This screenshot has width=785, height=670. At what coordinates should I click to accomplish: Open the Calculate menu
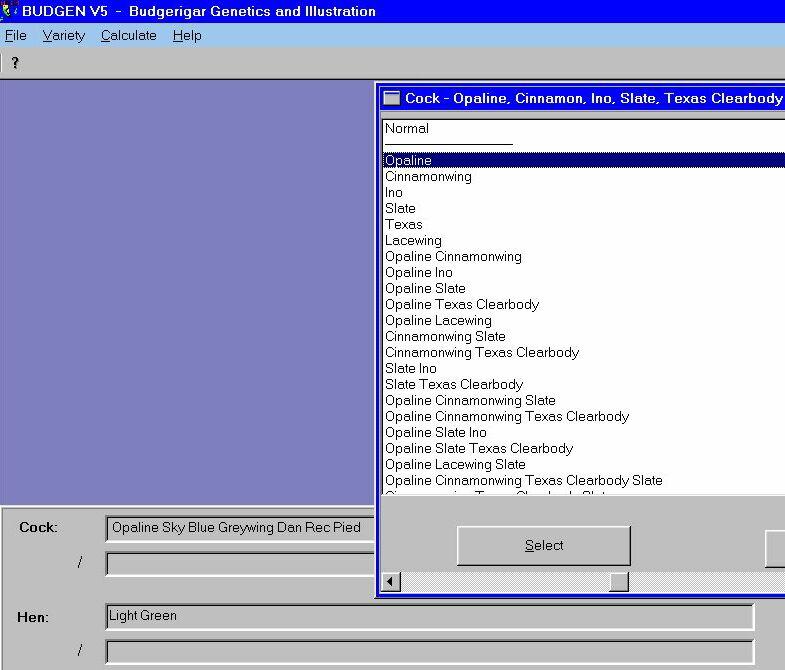coord(129,36)
